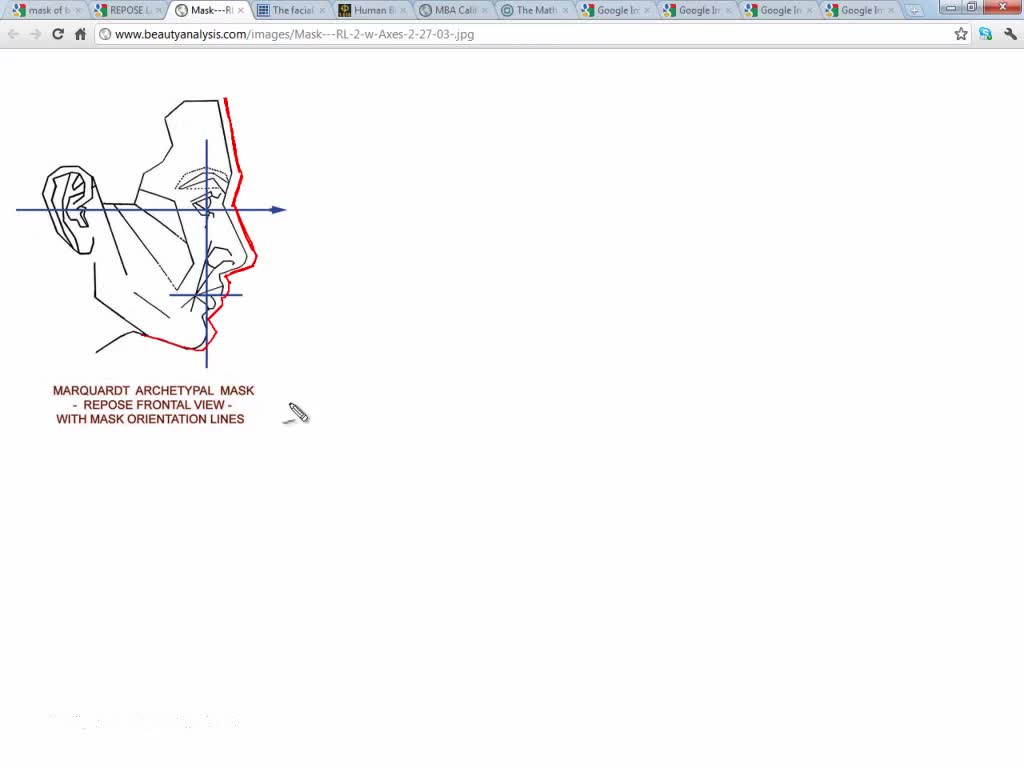The image size is (1024, 768).
Task: Open the Chrome wrench settings menu
Action: click(x=1010, y=34)
